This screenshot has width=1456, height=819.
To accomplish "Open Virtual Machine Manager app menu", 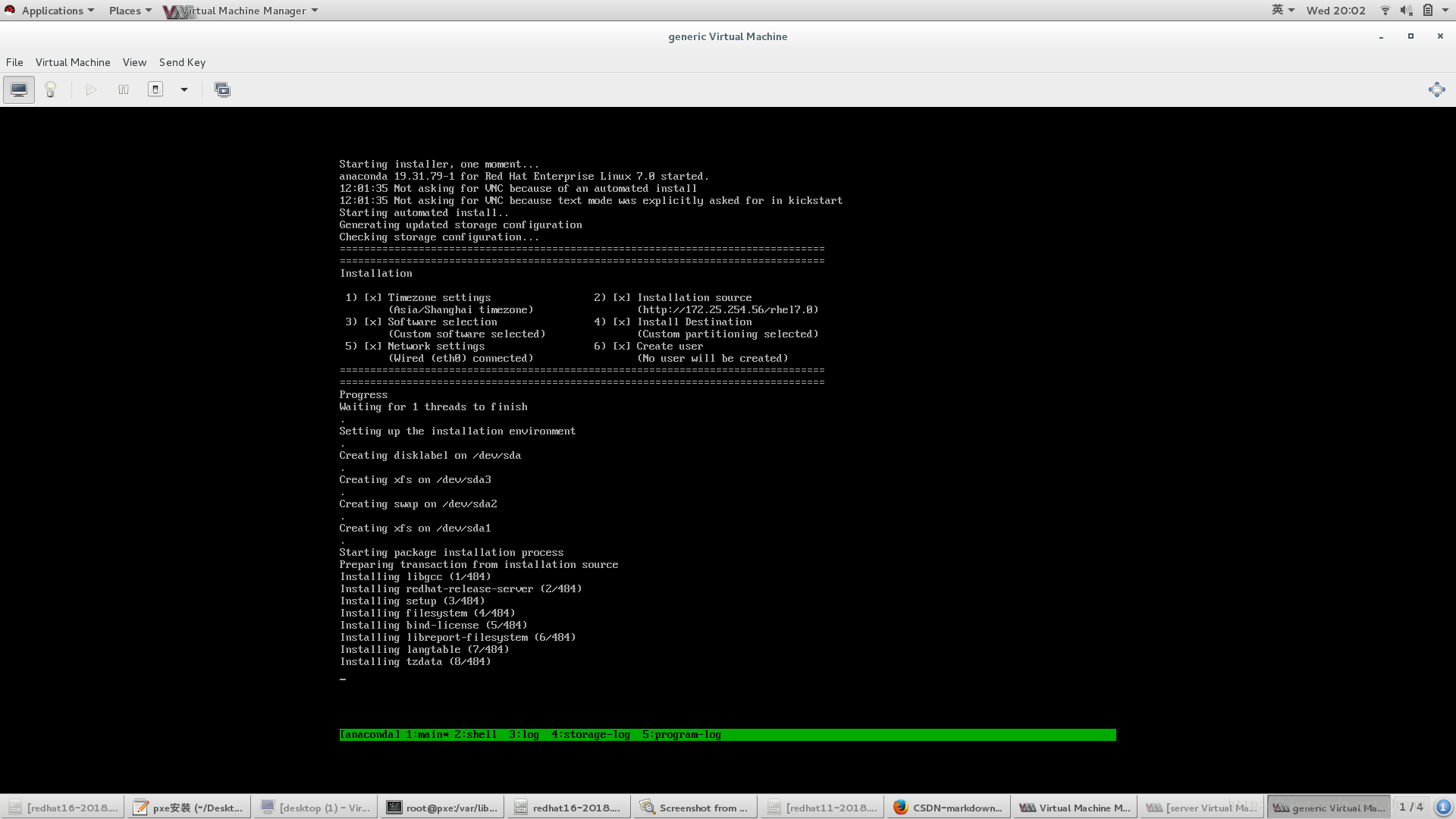I will (241, 11).
